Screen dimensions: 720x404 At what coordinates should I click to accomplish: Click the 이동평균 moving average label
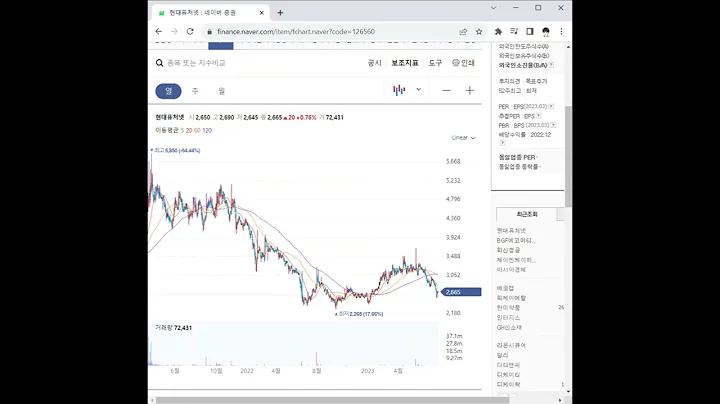[167, 130]
